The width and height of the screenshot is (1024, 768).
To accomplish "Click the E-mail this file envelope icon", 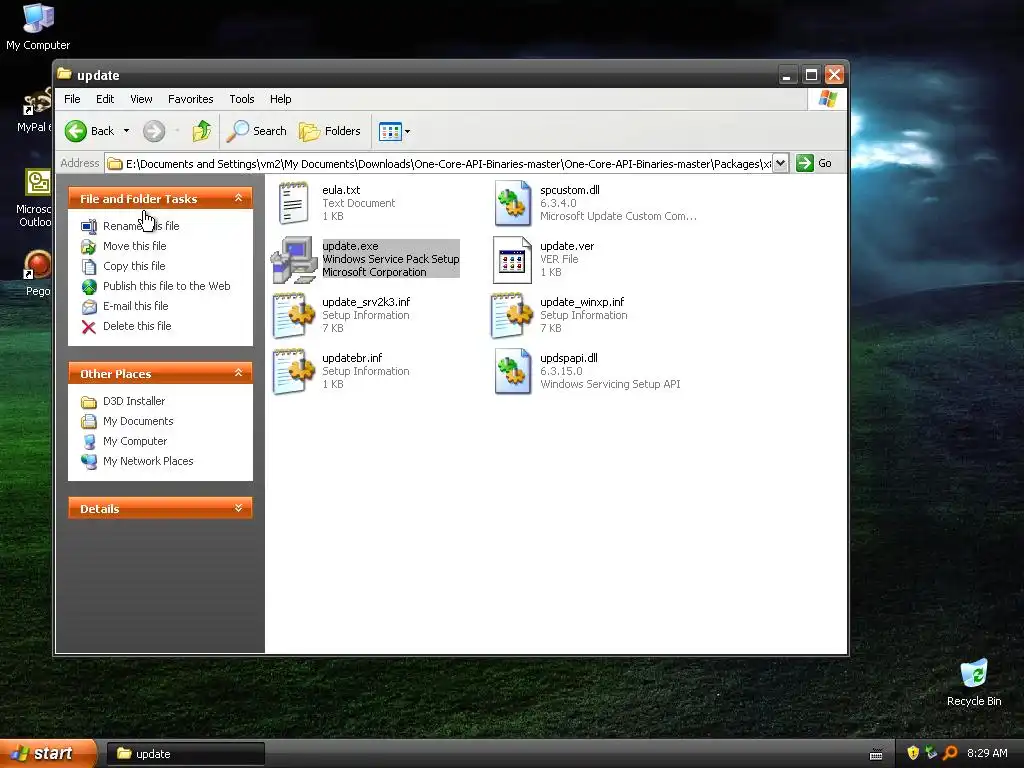I will tap(89, 306).
